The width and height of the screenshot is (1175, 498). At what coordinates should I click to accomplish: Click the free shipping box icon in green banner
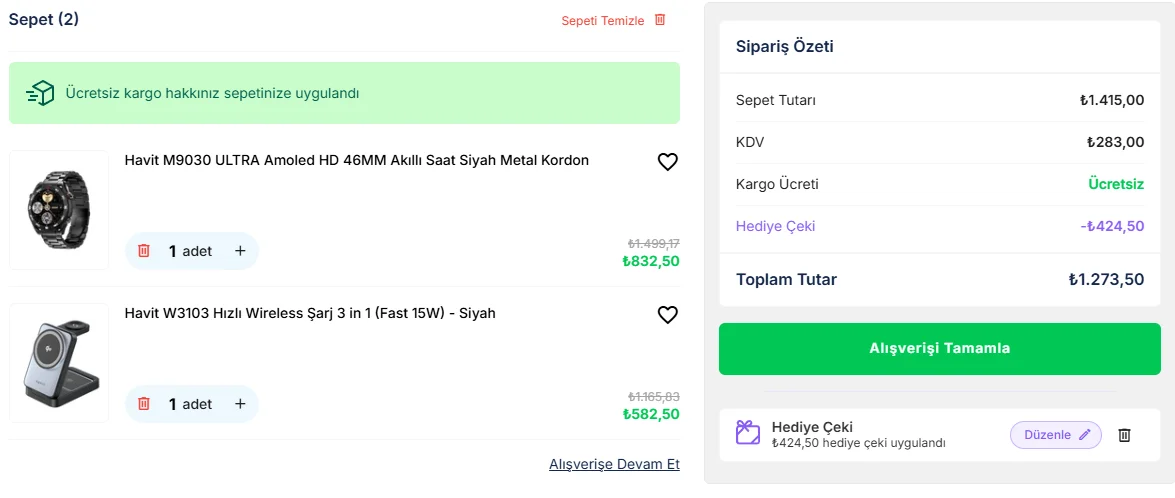[x=40, y=93]
